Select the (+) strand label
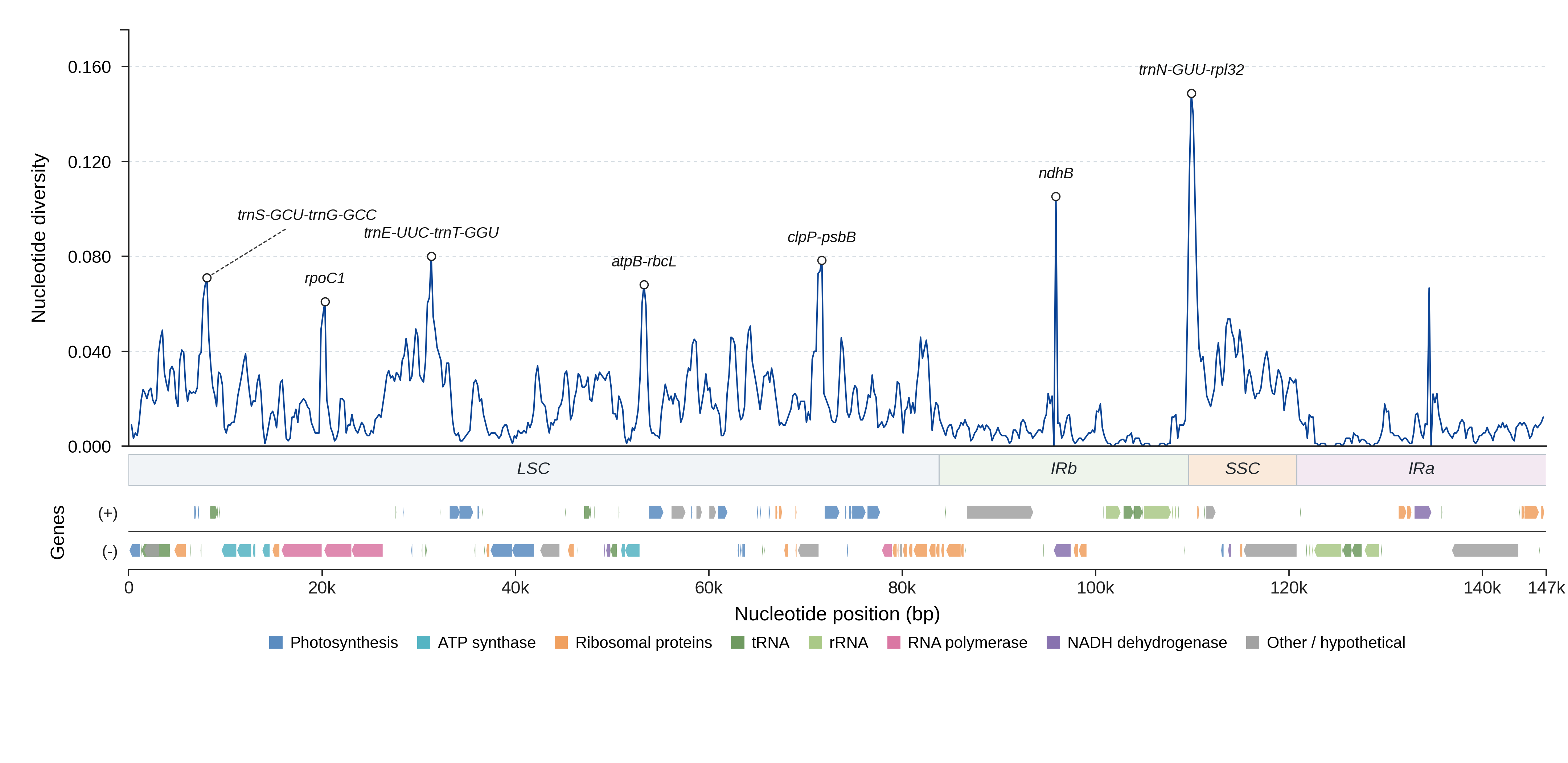 tap(108, 513)
